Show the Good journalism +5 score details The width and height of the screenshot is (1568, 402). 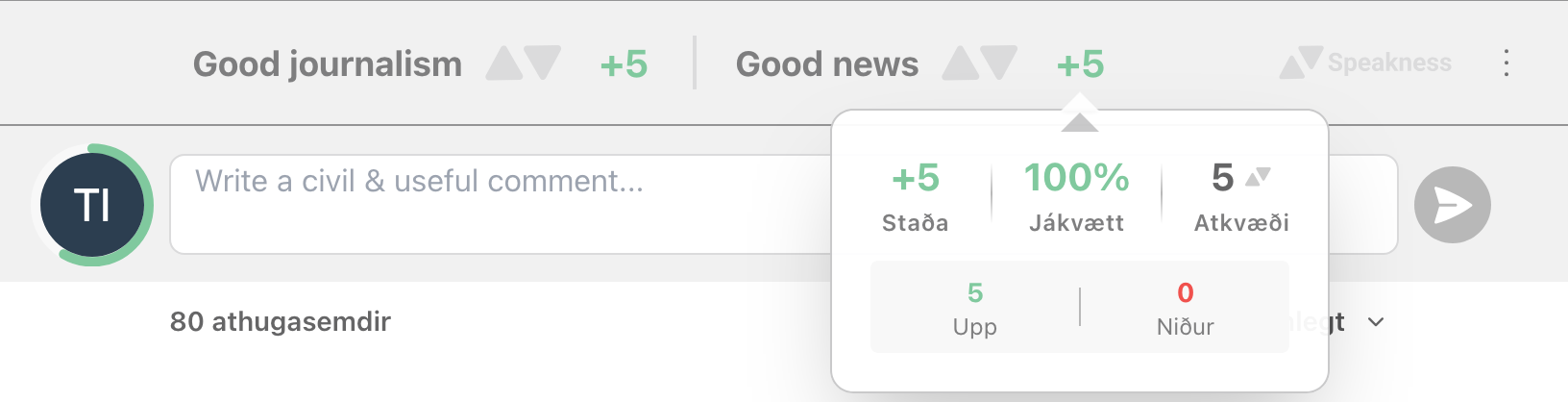[x=624, y=64]
